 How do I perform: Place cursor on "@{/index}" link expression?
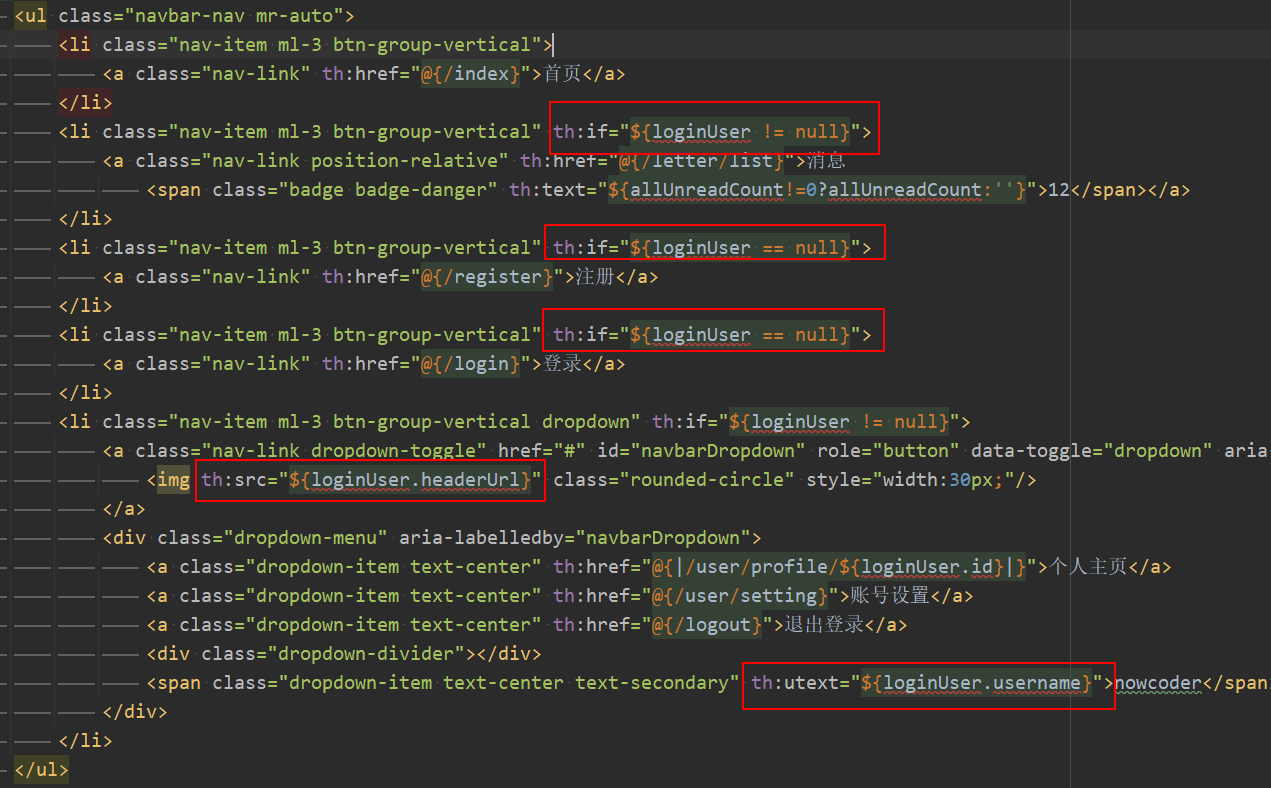(x=470, y=73)
